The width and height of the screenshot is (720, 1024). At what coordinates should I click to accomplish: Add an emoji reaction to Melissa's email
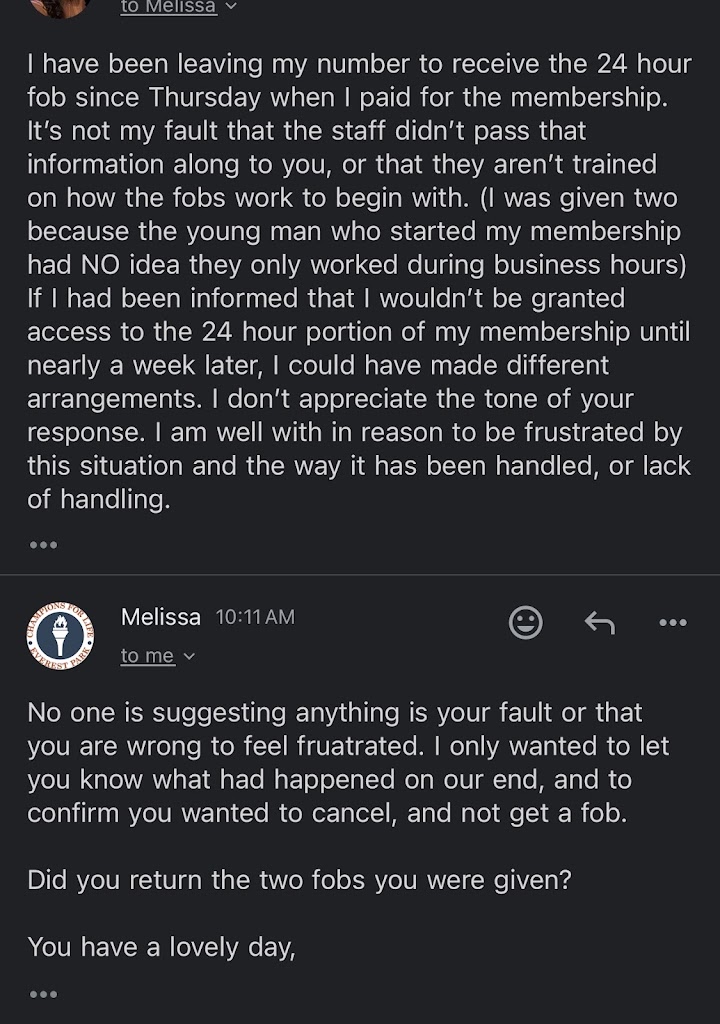[526, 622]
